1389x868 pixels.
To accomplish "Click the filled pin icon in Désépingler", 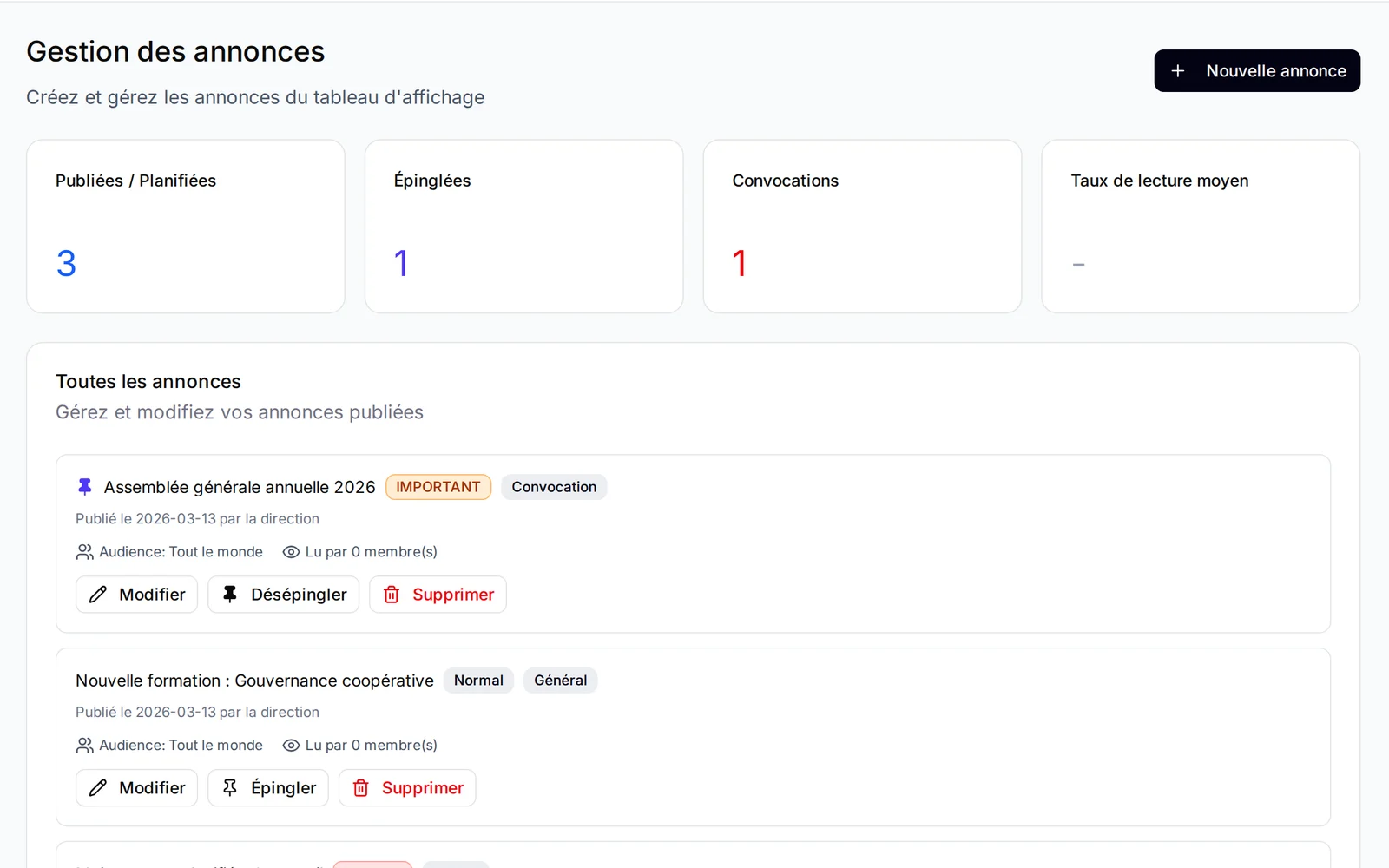I will coord(230,595).
